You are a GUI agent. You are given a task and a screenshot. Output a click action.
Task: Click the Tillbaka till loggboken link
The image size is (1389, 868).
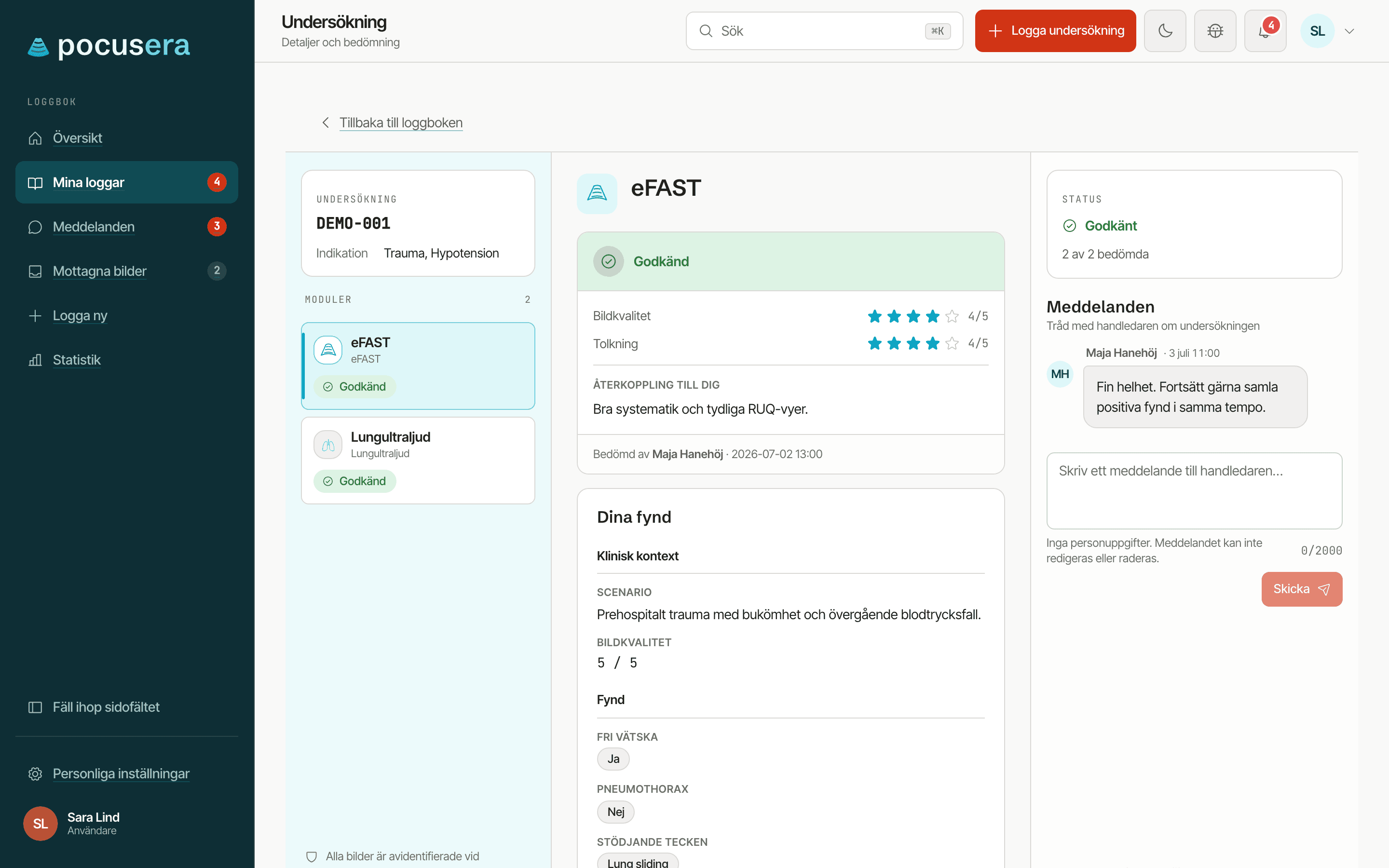(401, 122)
